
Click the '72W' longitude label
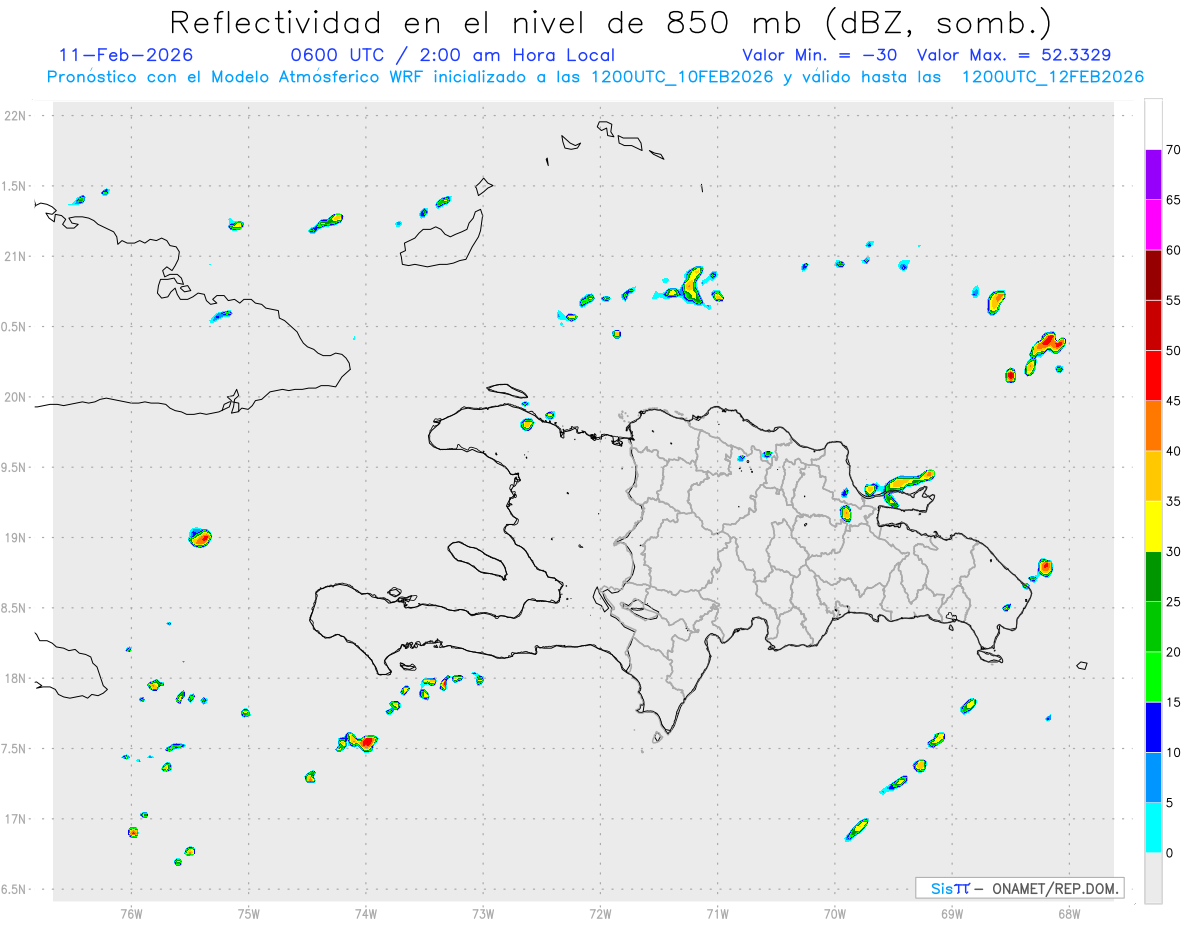coord(600,913)
